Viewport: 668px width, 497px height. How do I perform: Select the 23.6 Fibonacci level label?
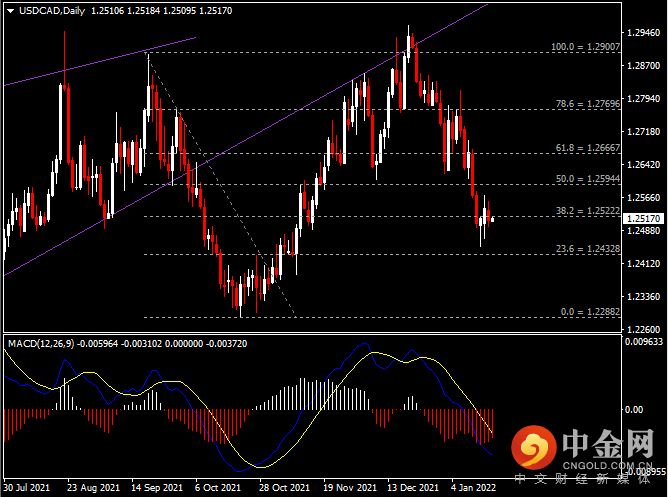click(587, 248)
